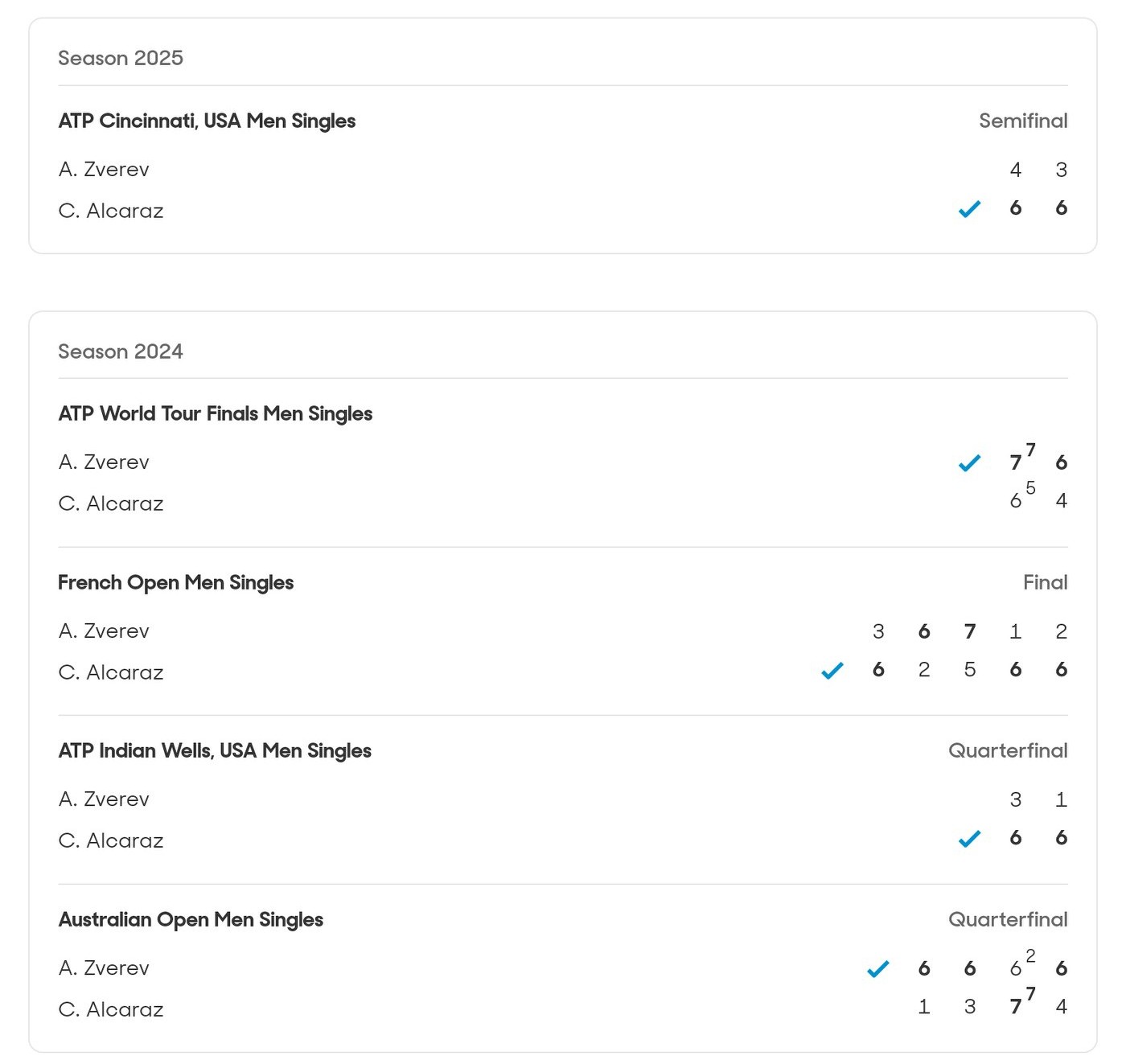
Task: Click the winner checkmark in the Indian Wells match
Action: coord(969,839)
